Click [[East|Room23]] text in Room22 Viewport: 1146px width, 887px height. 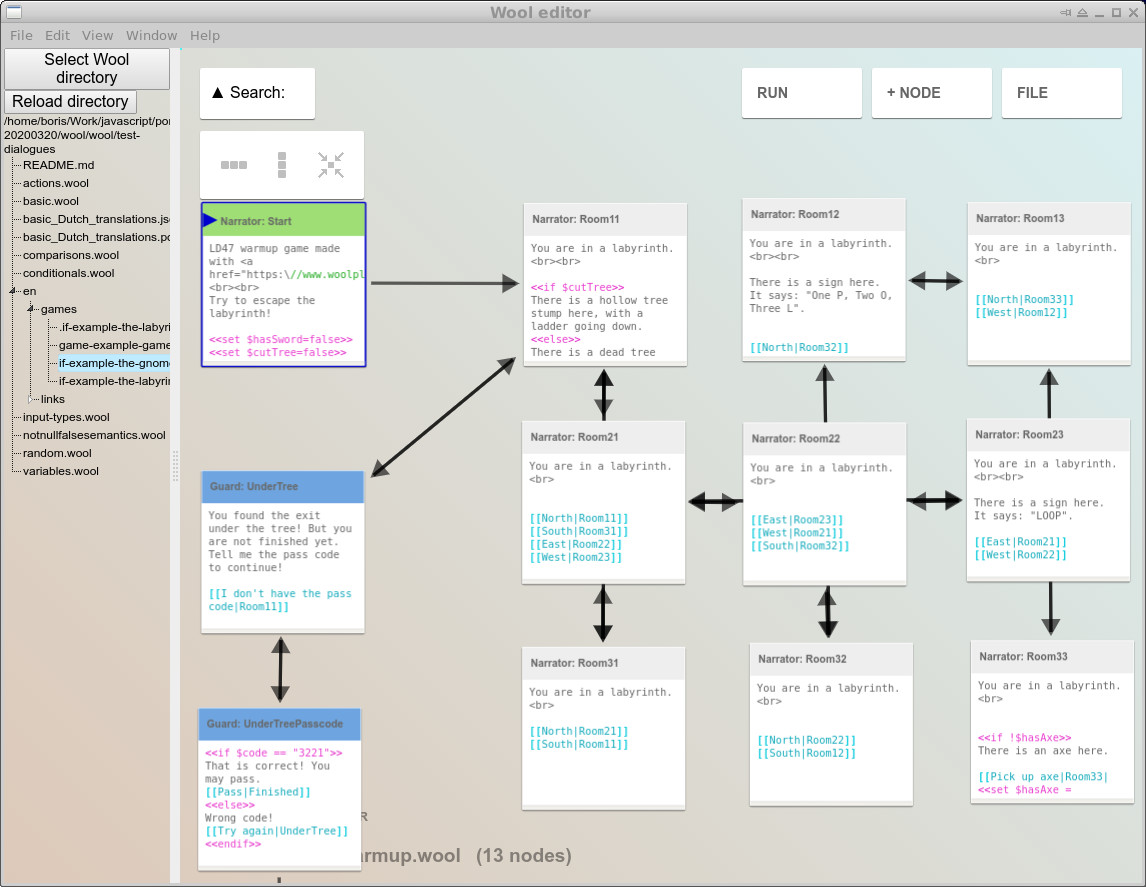(797, 520)
